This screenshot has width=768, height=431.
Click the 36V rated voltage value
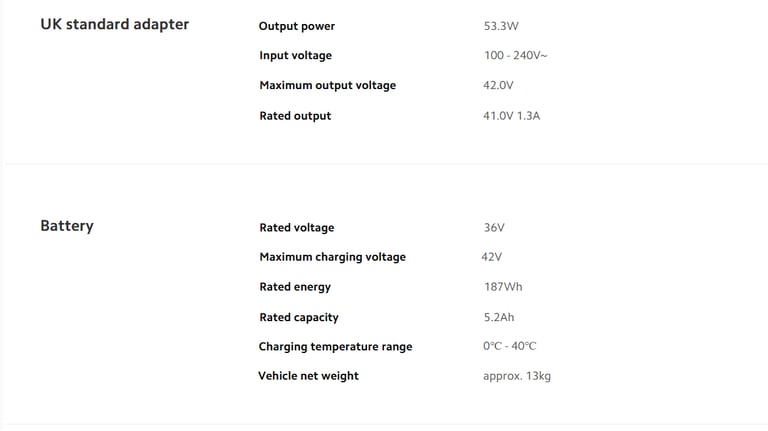point(494,228)
